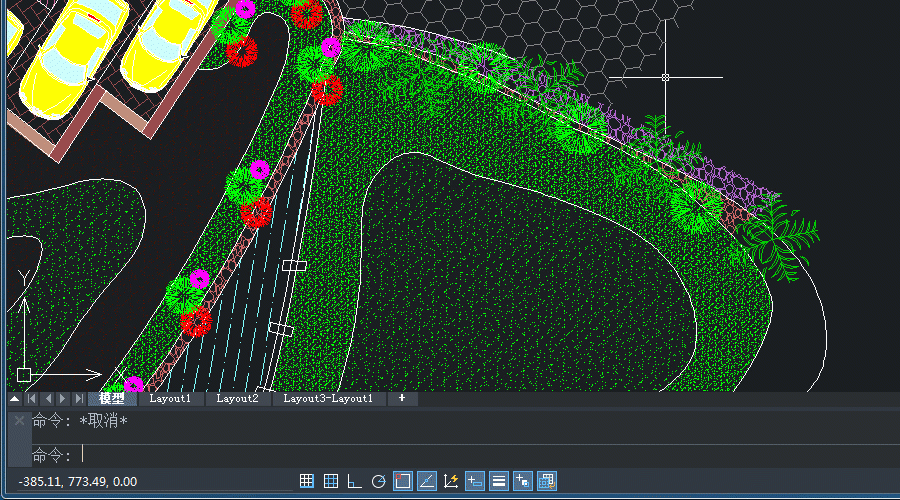Toggle grid display in status bar

pos(331,481)
